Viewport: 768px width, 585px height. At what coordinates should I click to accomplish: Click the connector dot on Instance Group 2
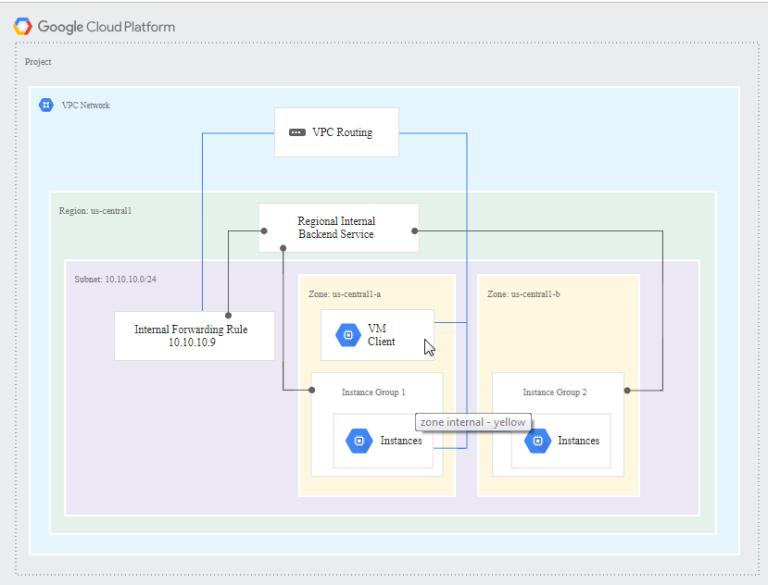click(x=627, y=390)
